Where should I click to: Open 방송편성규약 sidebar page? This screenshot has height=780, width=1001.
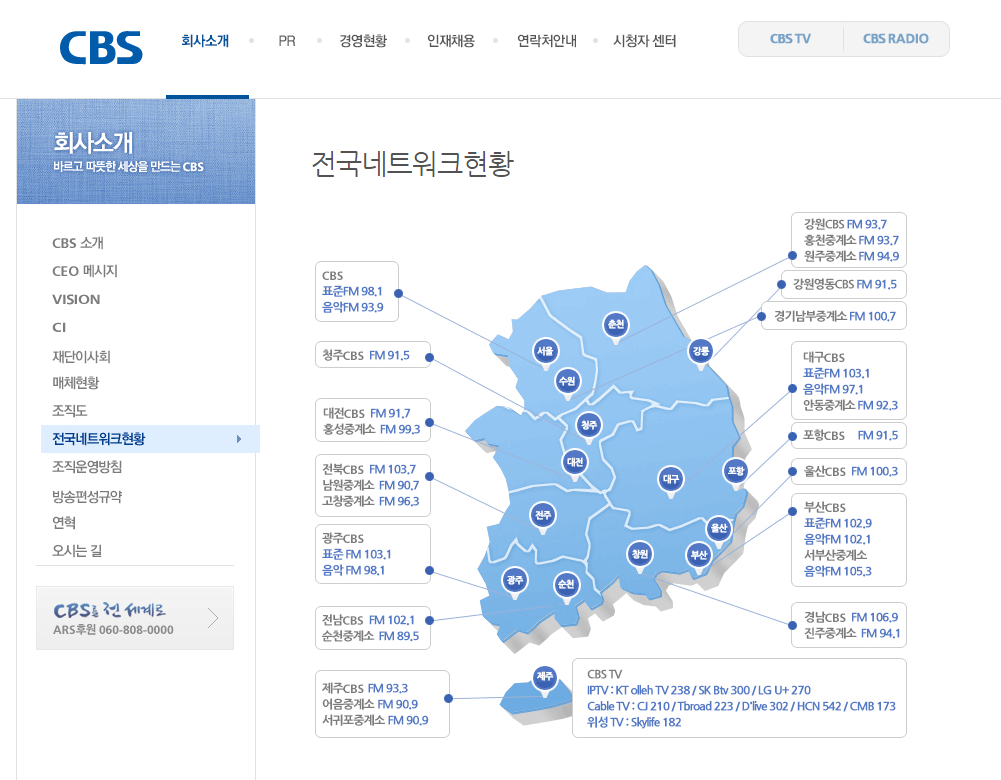click(x=87, y=497)
